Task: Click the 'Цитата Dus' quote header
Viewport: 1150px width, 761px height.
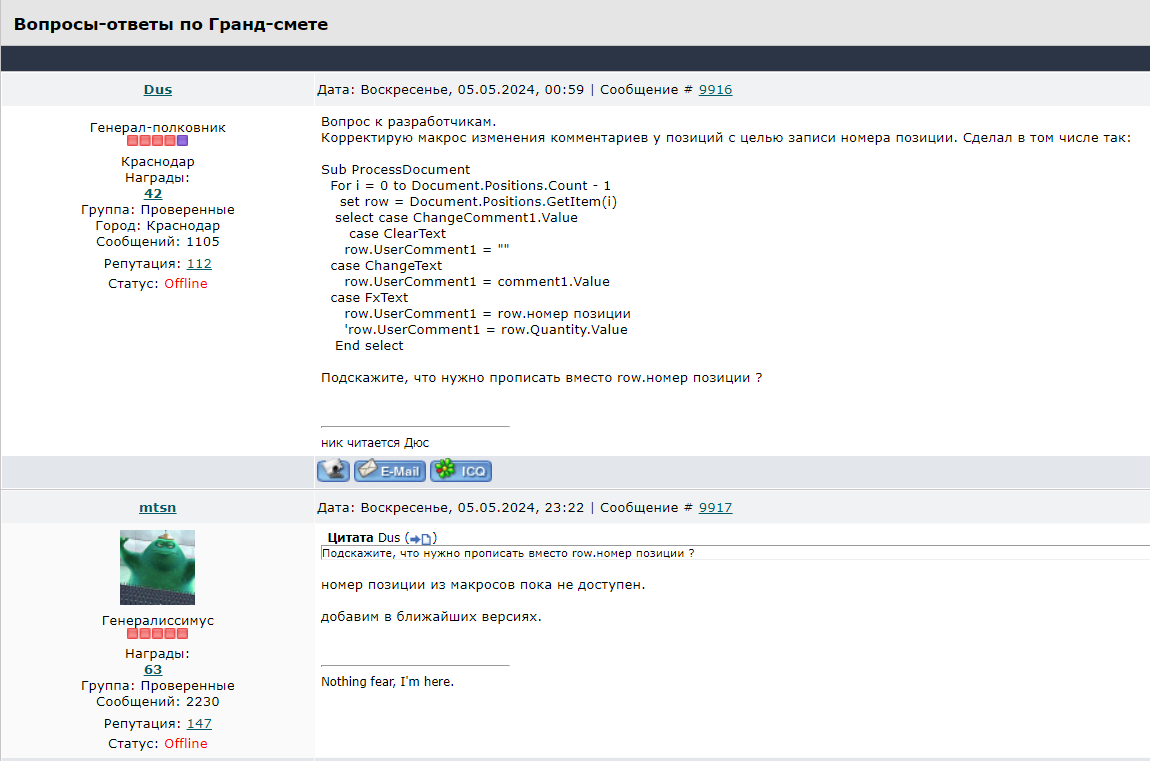Action: (364, 538)
